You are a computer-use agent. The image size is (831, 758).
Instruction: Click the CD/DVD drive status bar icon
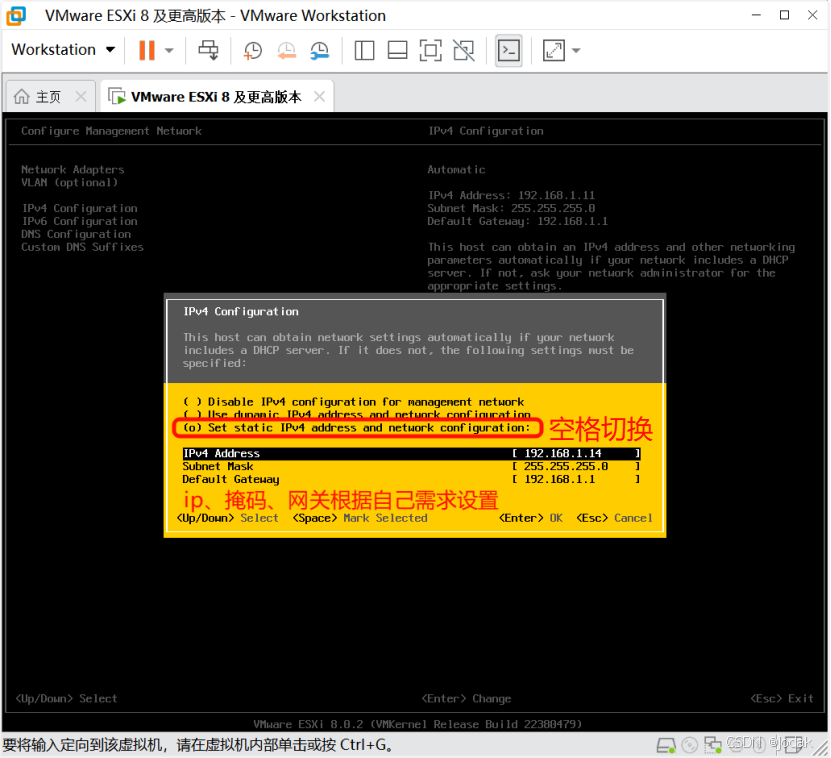pyautogui.click(x=689, y=745)
